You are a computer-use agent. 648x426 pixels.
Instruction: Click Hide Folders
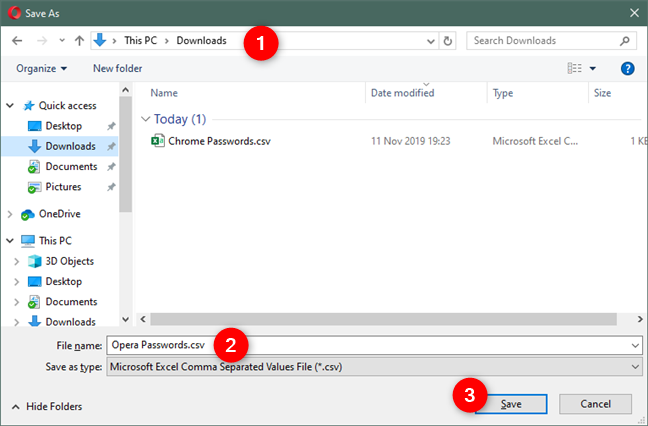(x=47, y=406)
